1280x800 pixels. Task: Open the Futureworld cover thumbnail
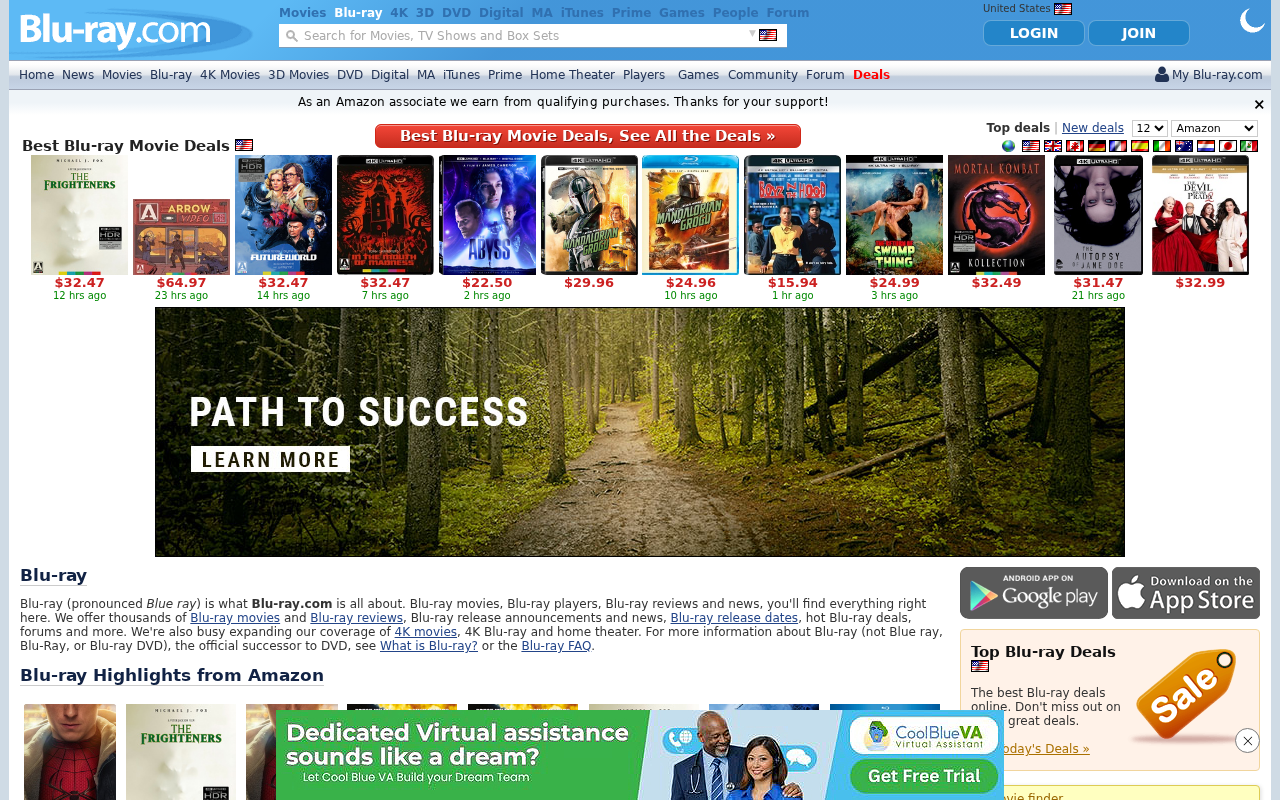coord(284,215)
